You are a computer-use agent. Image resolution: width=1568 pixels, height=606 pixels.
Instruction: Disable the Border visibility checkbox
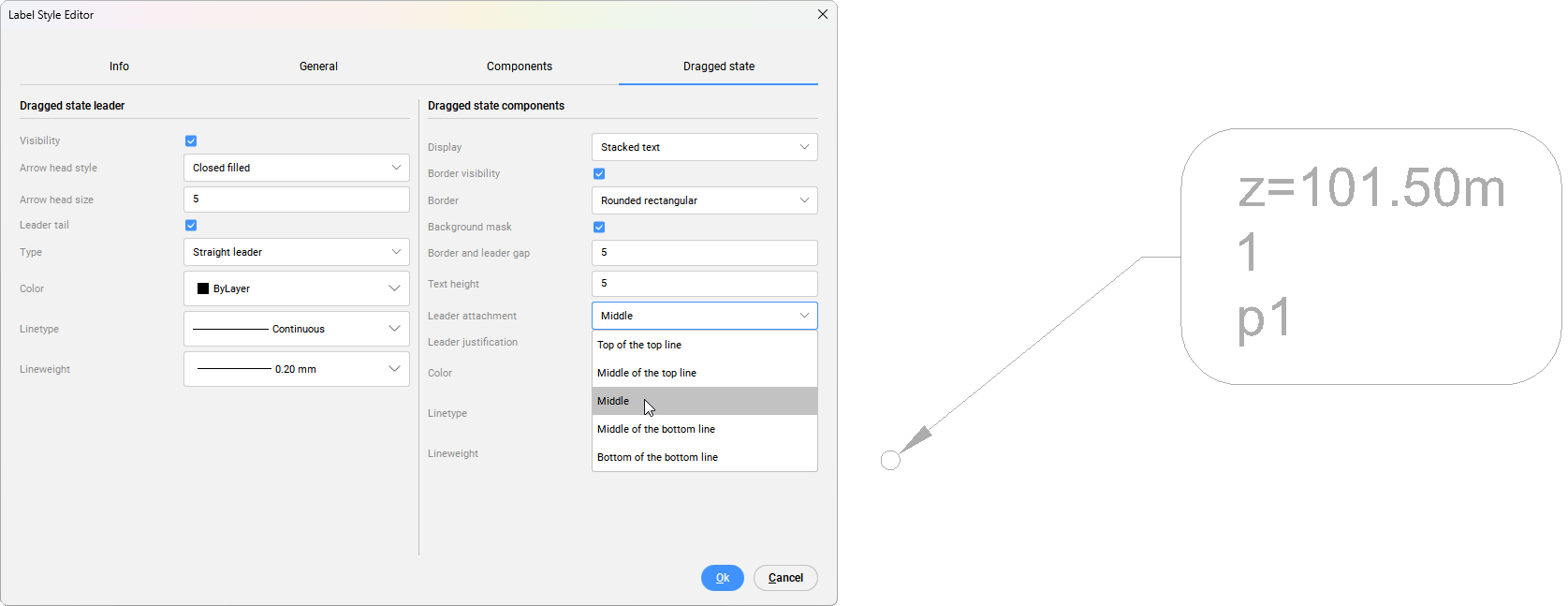click(x=599, y=174)
